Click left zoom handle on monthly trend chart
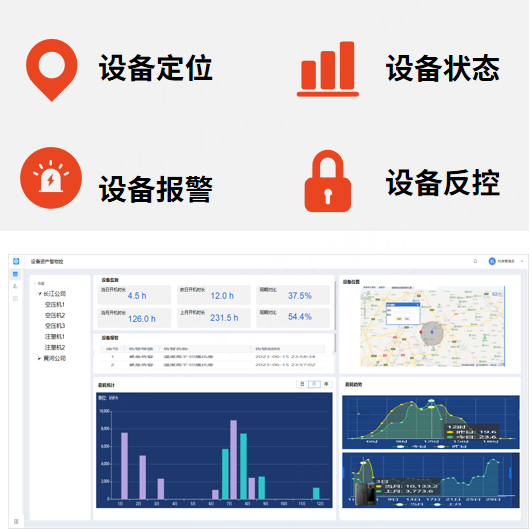Viewport: 532px width, 529px height. click(x=344, y=473)
